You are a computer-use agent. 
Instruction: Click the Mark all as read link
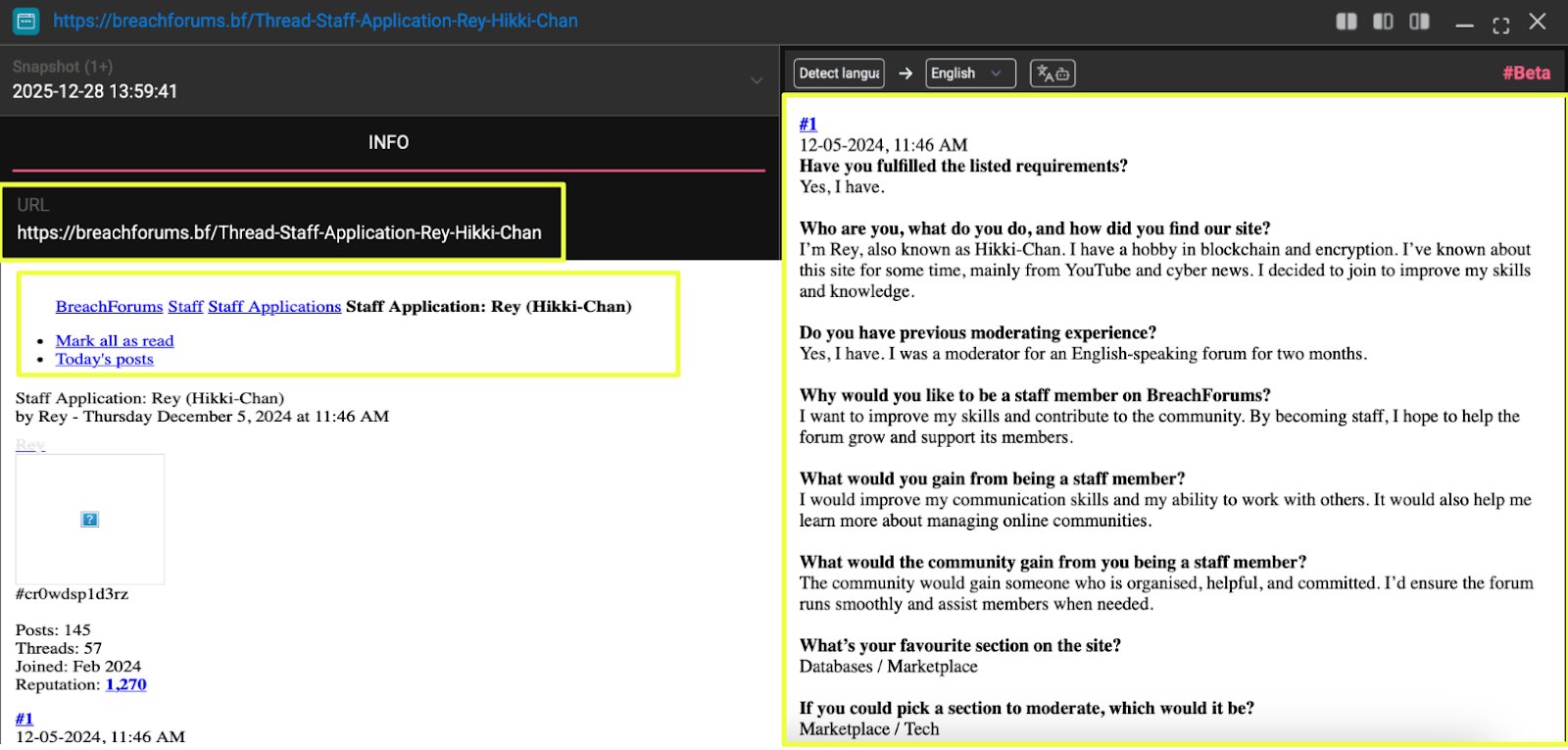click(115, 341)
